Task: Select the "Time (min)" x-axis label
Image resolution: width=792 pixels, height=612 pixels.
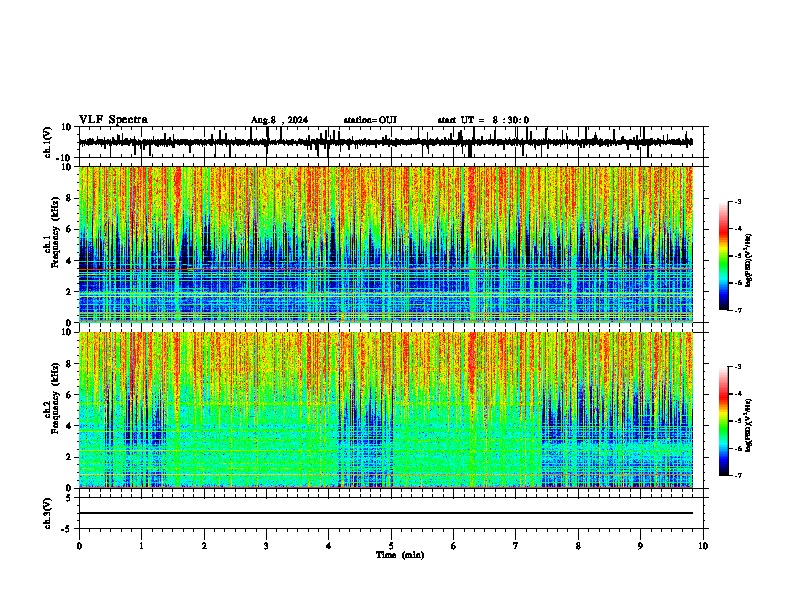Action: (400, 555)
